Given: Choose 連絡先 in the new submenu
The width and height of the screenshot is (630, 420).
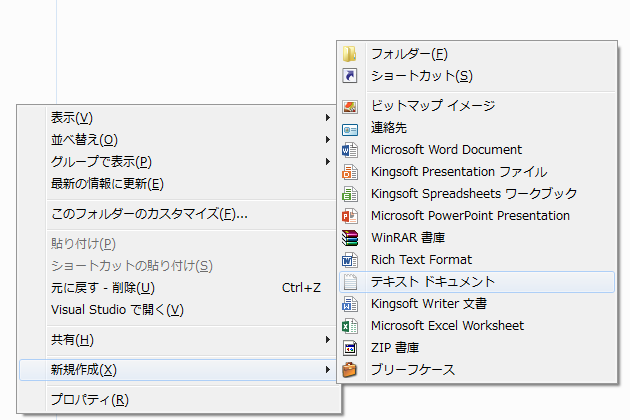Looking at the screenshot, I should pos(477,128).
